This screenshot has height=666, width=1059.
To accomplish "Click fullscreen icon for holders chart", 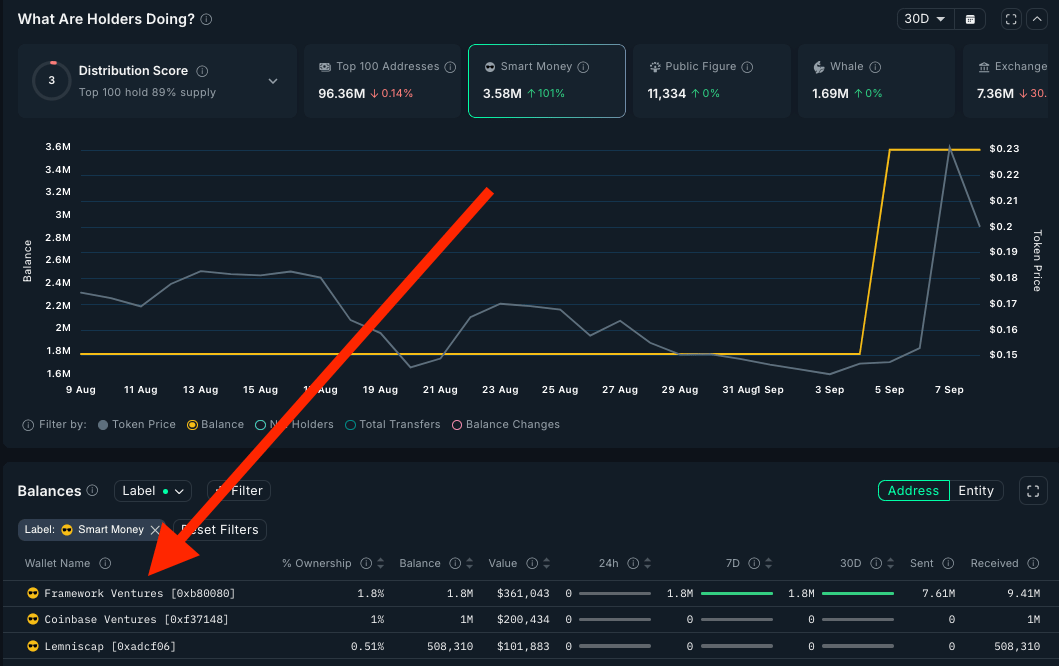I will [x=1011, y=19].
